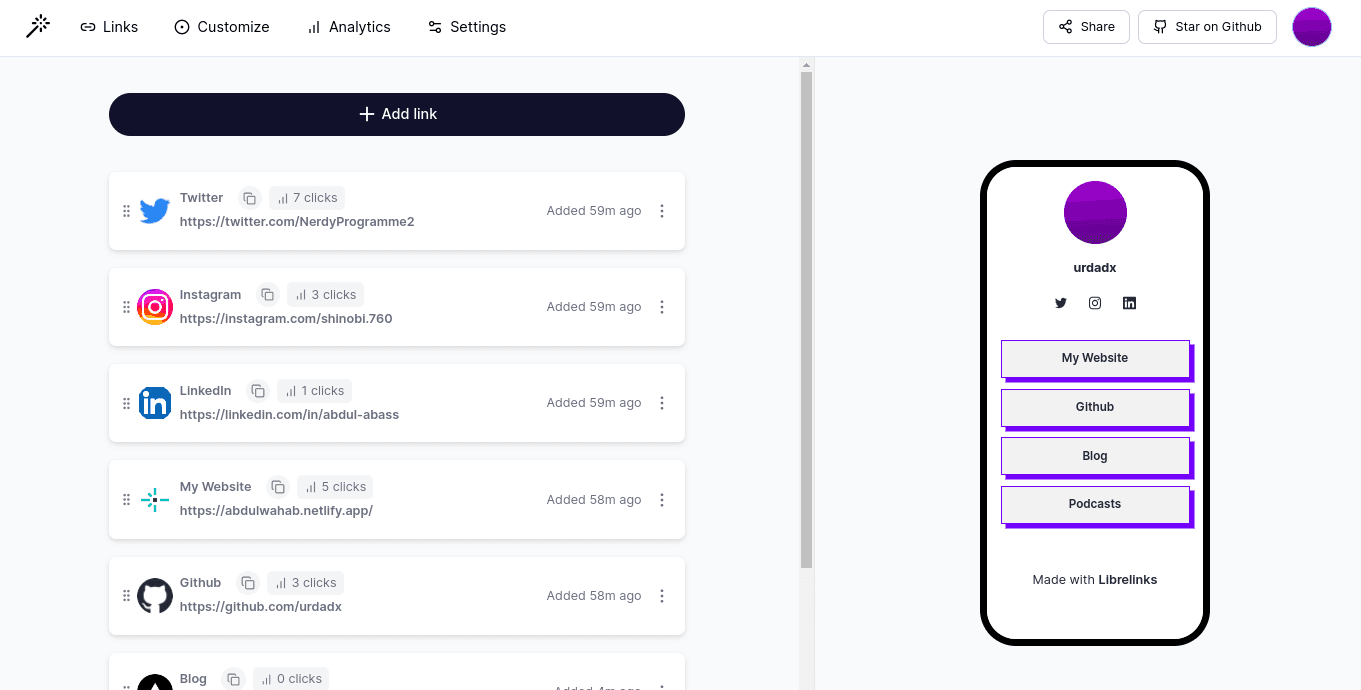Click the Star on Github button
This screenshot has width=1361, height=690.
(x=1207, y=27)
